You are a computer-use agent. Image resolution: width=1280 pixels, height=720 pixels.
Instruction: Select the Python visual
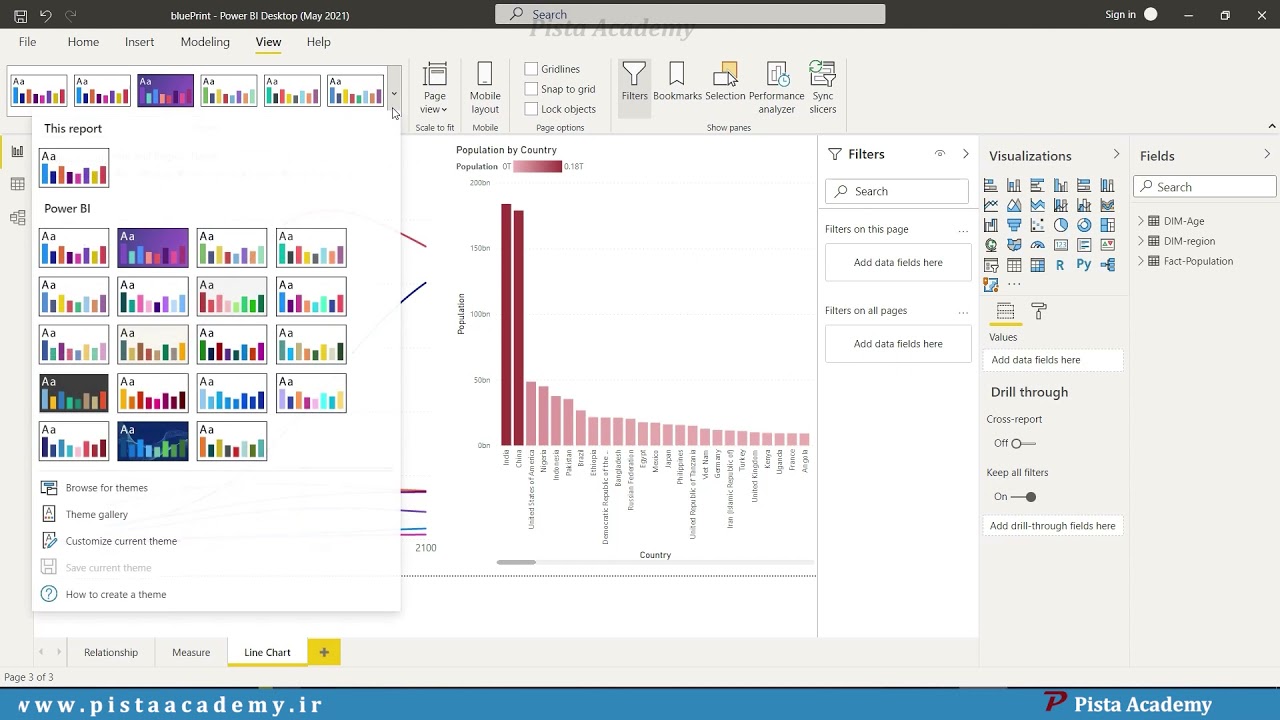pos(1084,265)
